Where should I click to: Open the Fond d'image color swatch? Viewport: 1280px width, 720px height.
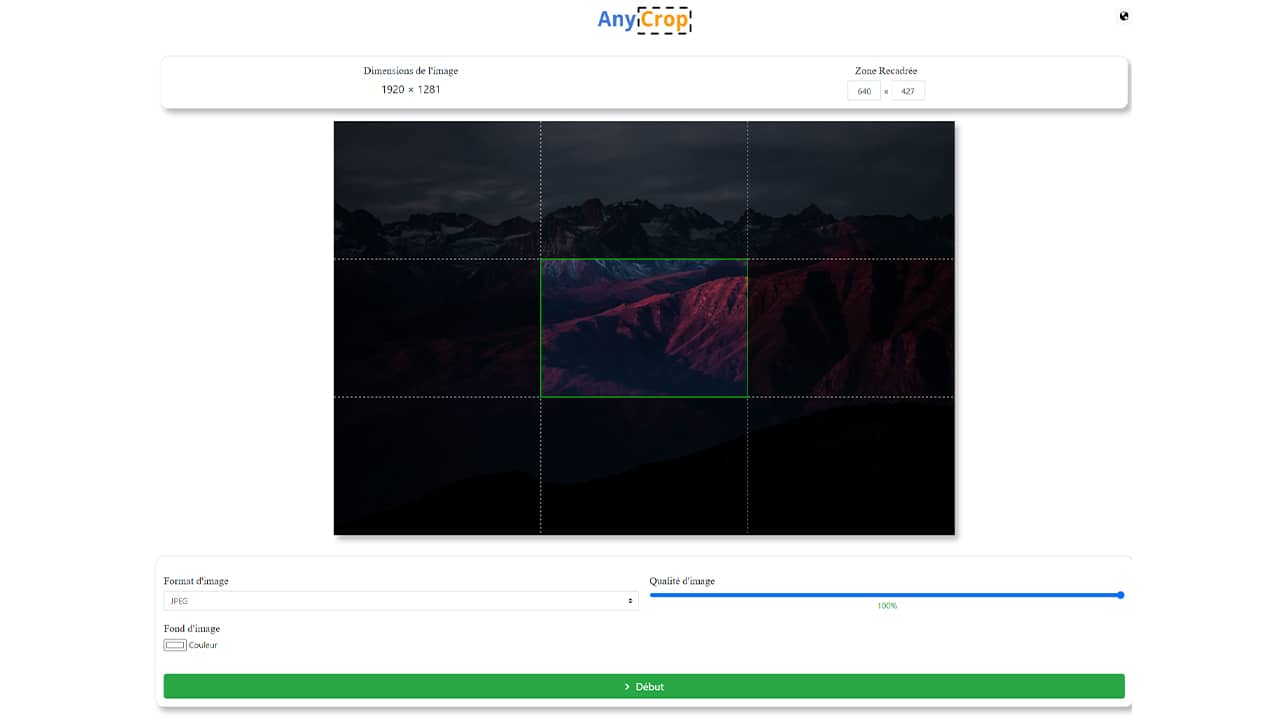click(175, 645)
